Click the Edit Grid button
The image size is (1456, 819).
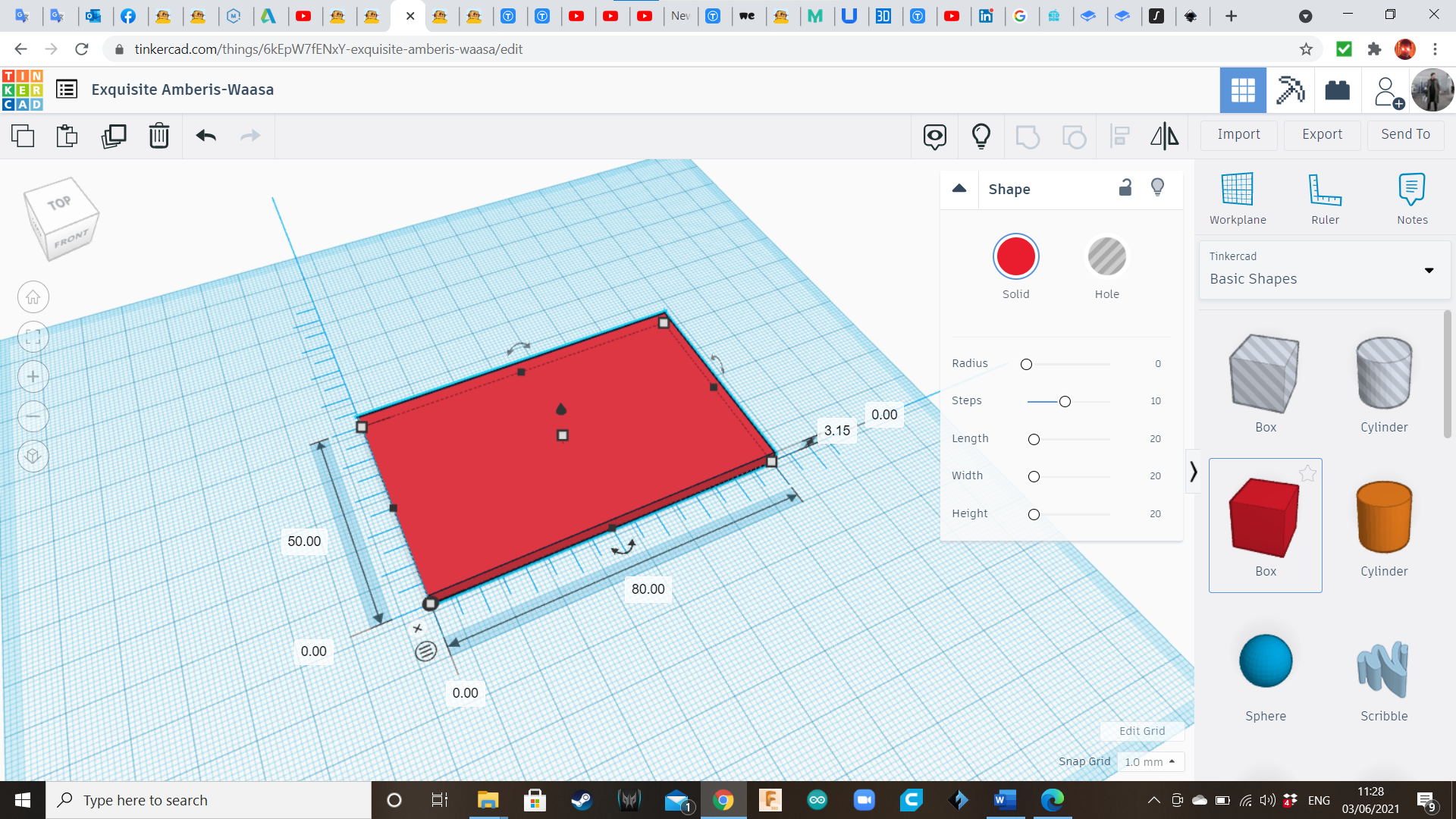tap(1140, 731)
